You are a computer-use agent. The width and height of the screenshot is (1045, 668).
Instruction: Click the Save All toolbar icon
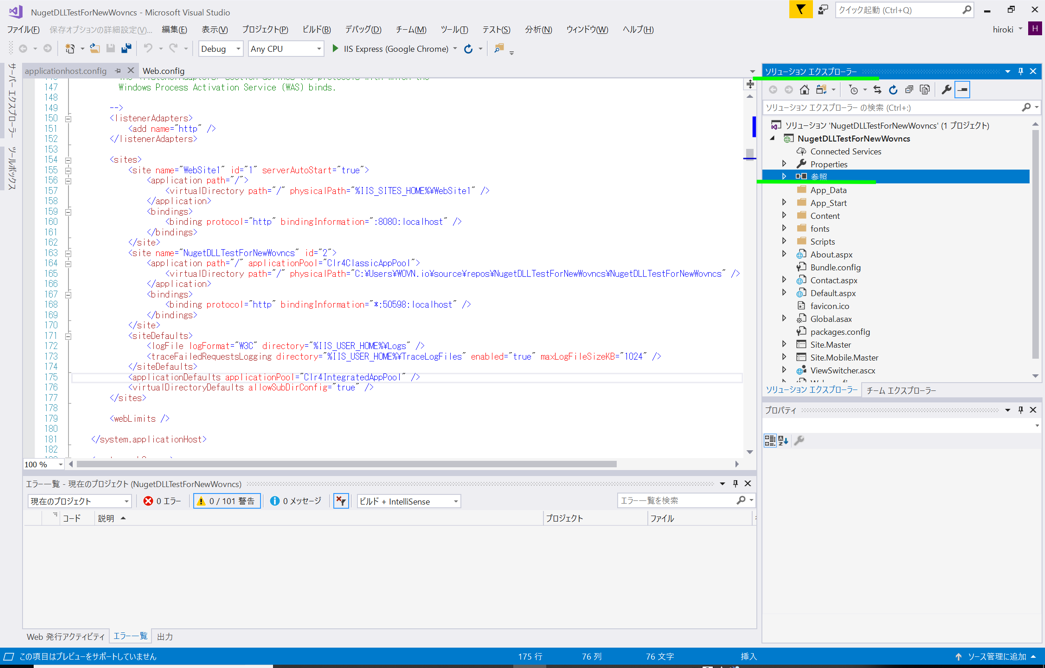pyautogui.click(x=126, y=48)
